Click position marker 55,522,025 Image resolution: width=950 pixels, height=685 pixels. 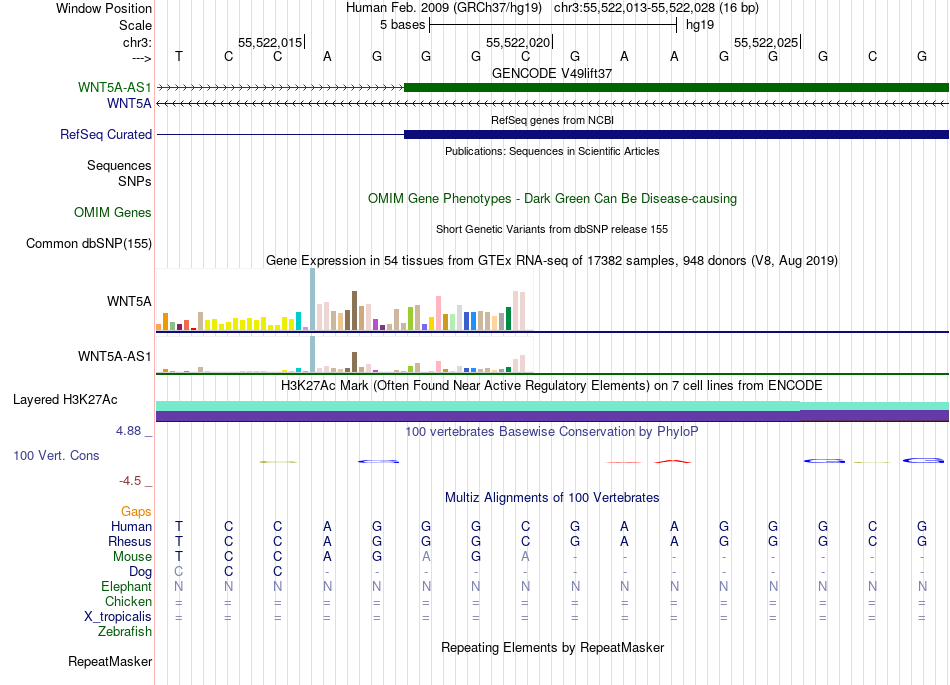pyautogui.click(x=766, y=42)
